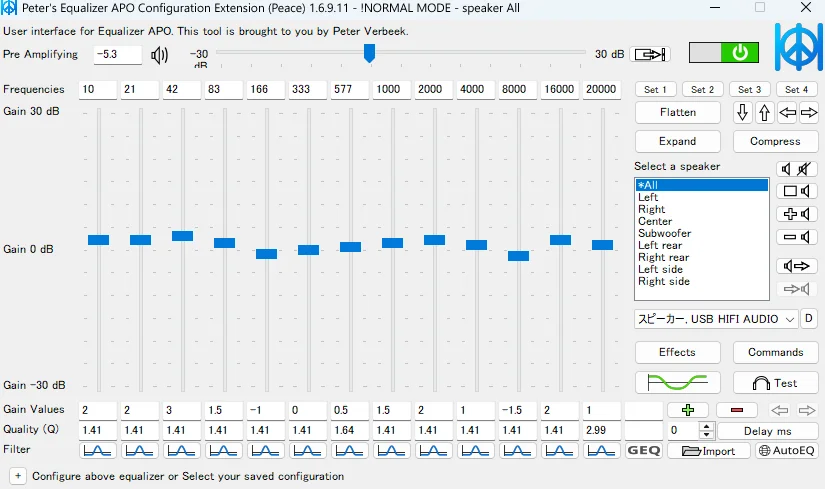This screenshot has width=825, height=489.
Task: Click the add speaker plus icon
Action: [797, 214]
